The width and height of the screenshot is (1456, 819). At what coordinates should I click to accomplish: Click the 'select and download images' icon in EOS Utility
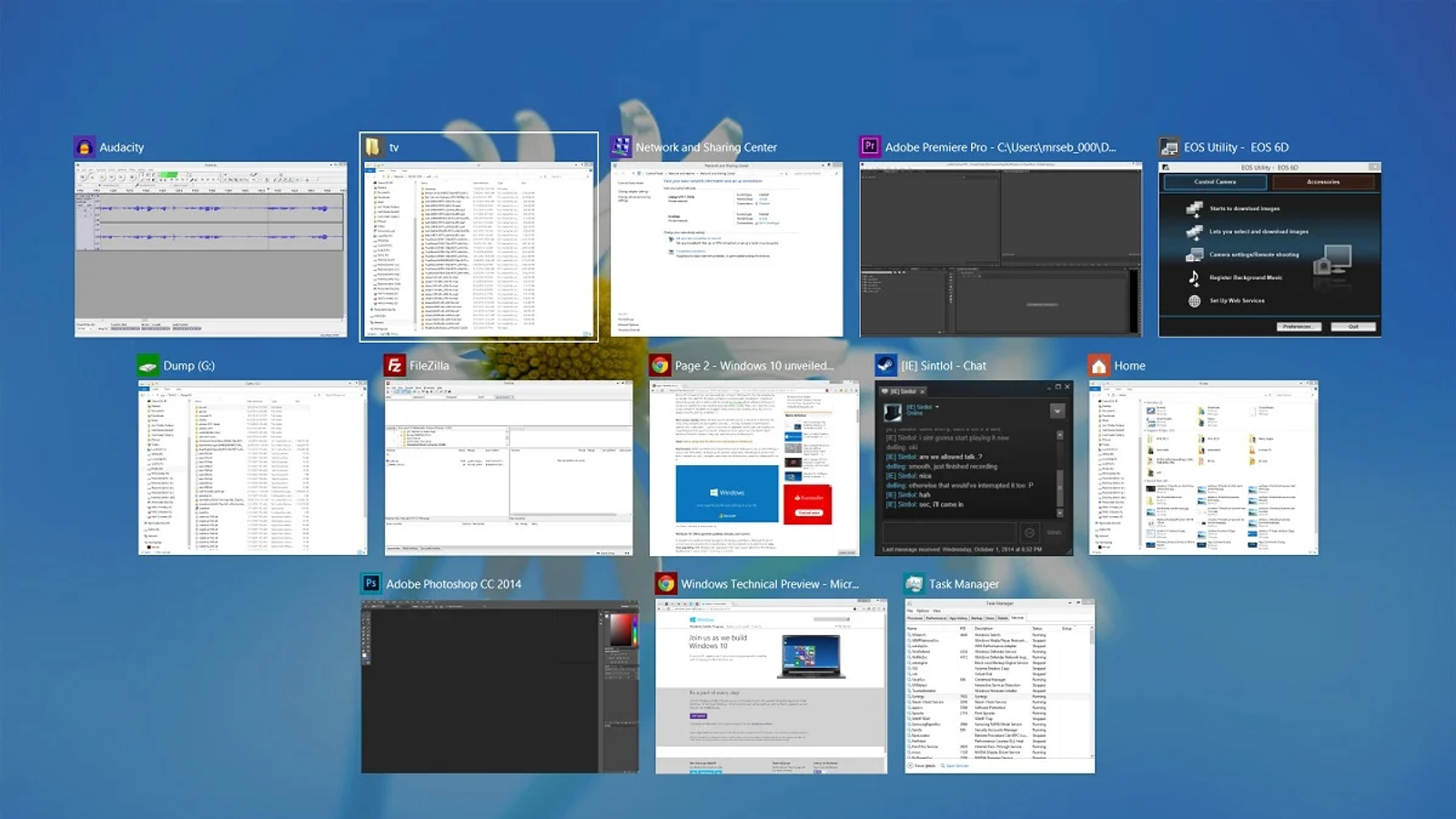click(x=1194, y=231)
